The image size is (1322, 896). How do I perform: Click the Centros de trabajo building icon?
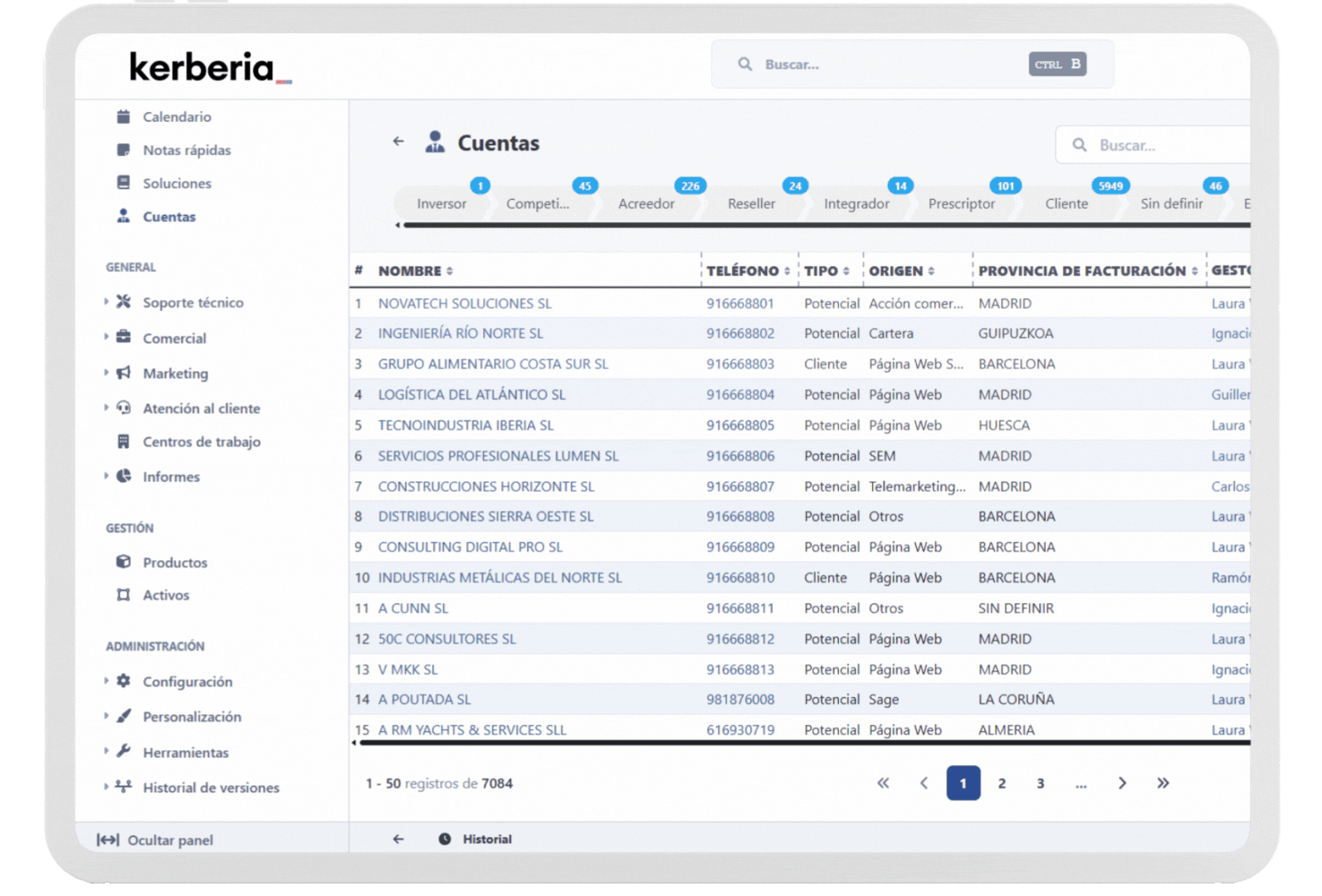(x=124, y=441)
